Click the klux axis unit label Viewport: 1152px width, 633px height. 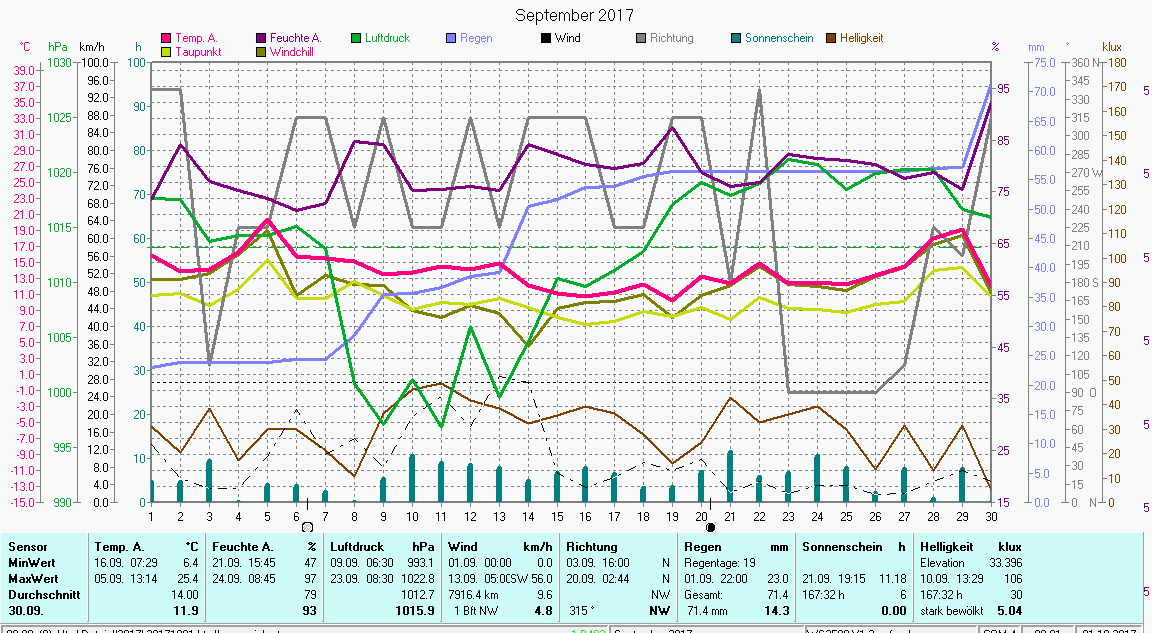(x=1112, y=47)
